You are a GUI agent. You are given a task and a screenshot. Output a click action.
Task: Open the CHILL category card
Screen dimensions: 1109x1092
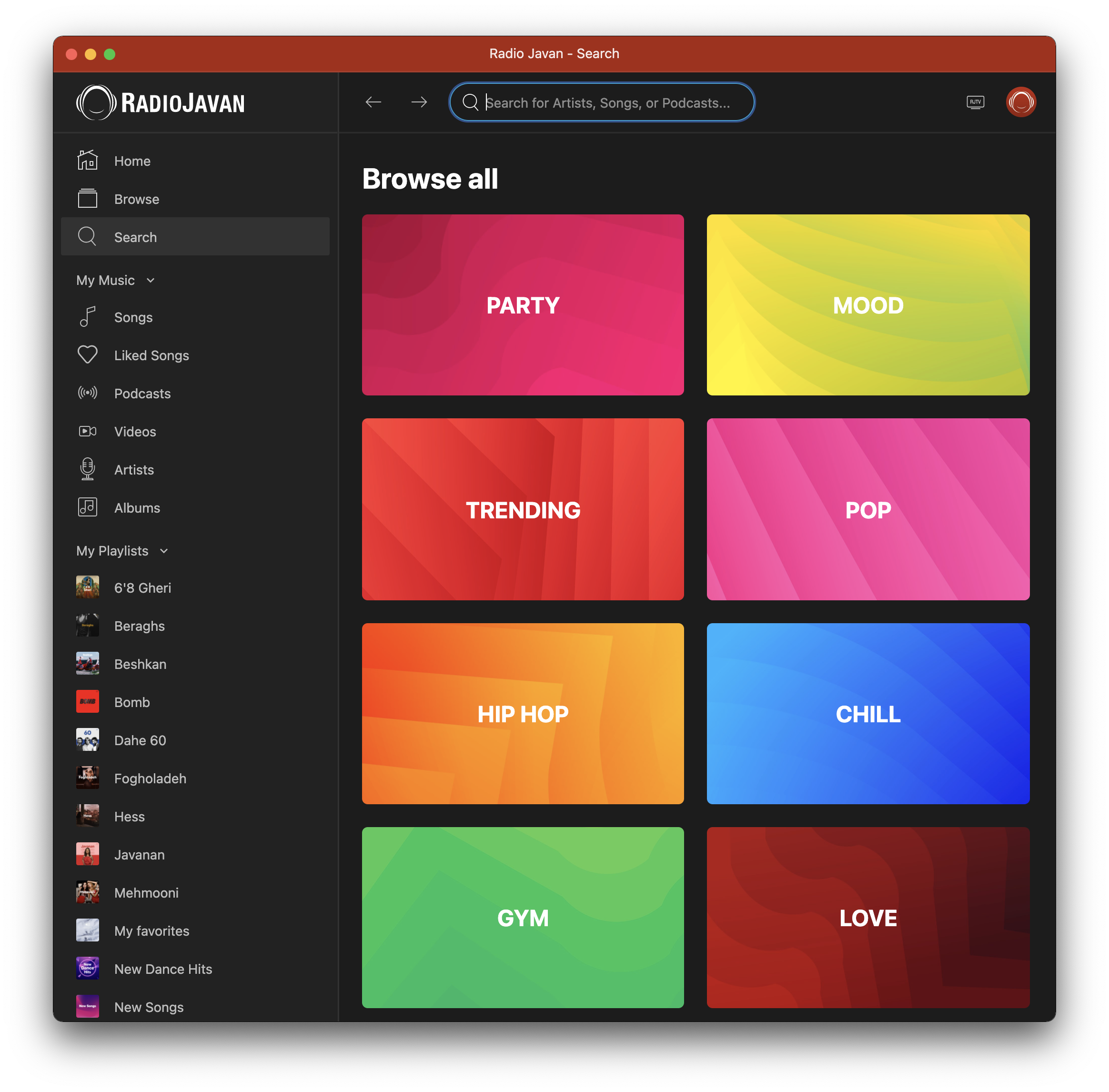[x=868, y=714]
